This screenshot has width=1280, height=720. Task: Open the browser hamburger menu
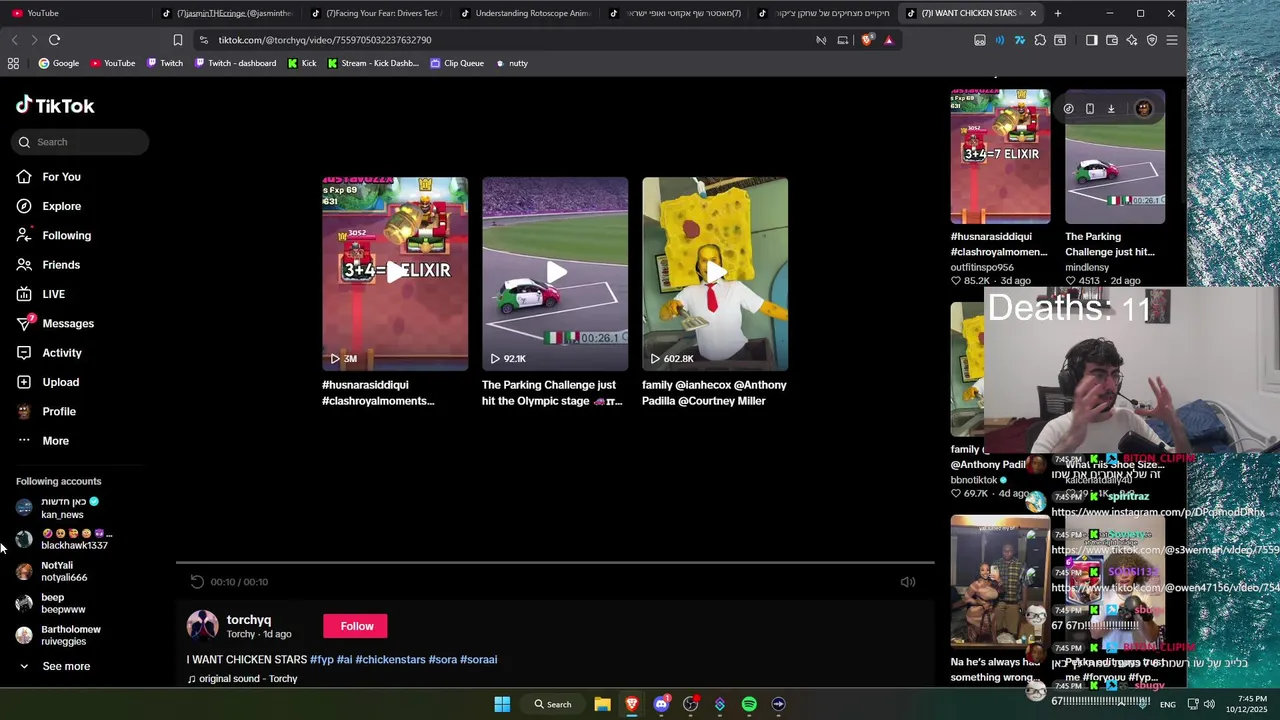1172,40
